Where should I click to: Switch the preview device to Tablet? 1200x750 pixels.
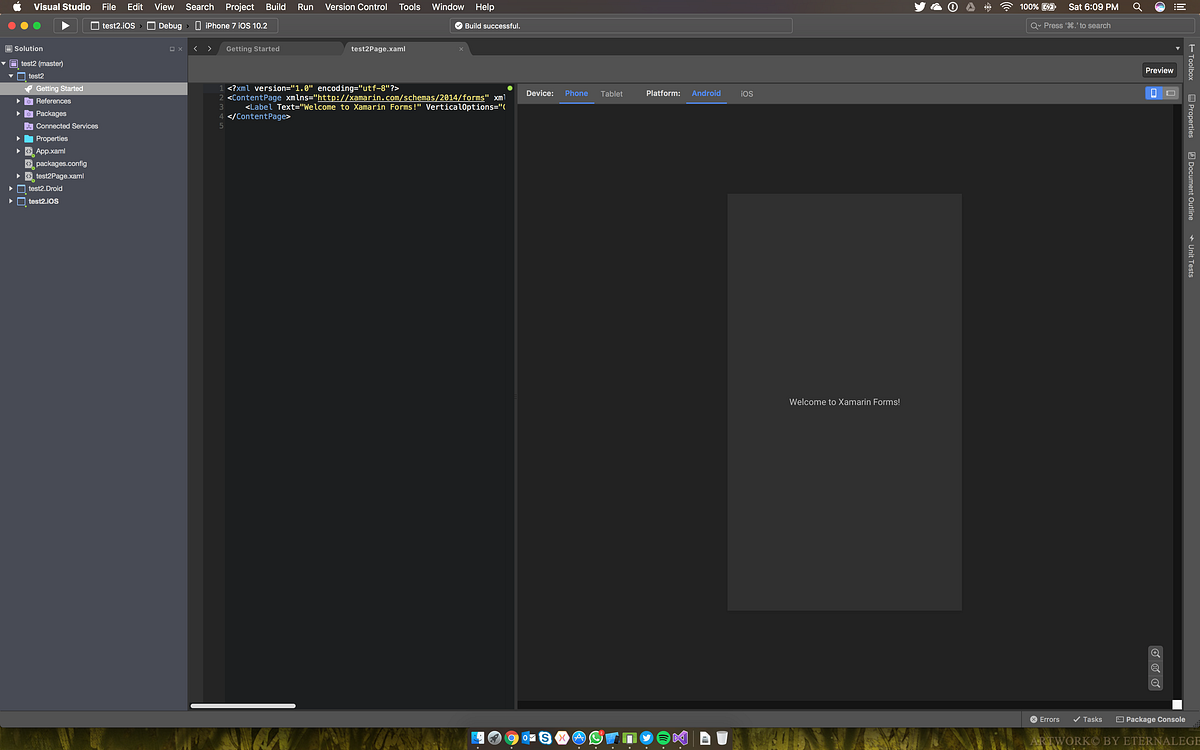click(x=611, y=93)
